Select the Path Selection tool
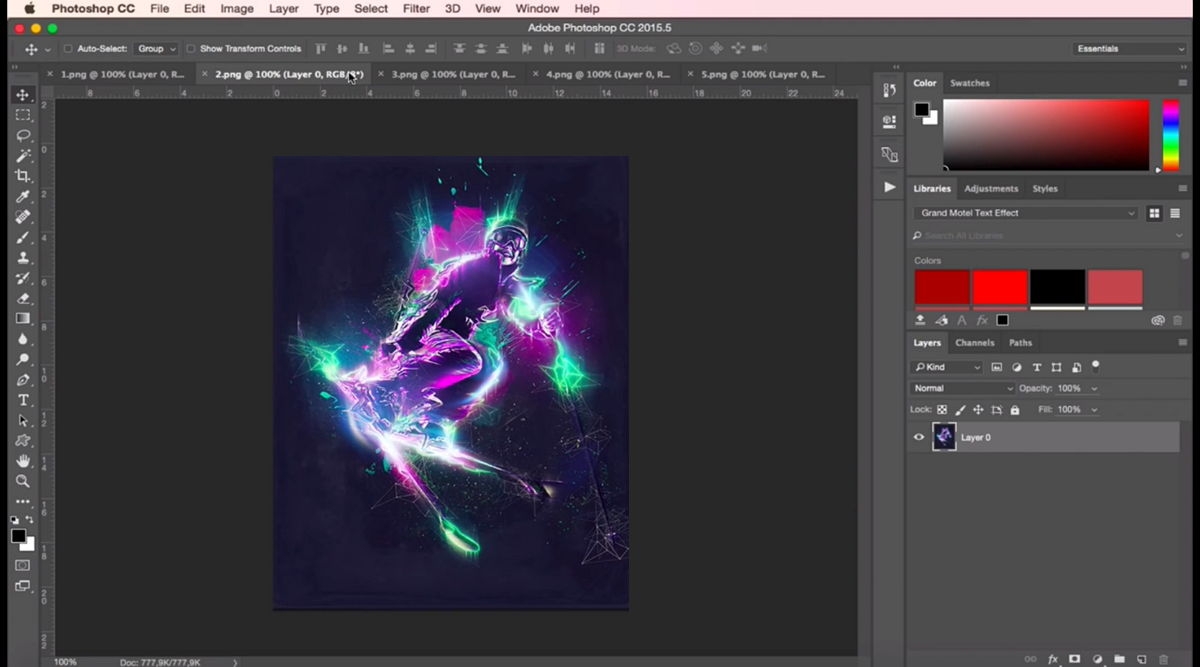Screen dimensions: 1200x667 point(23,420)
